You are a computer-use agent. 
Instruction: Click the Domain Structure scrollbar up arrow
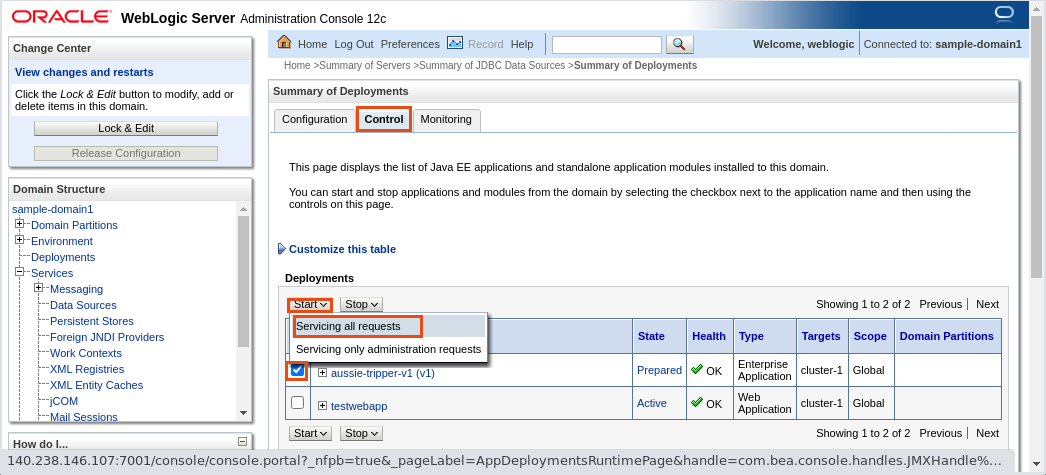(x=243, y=209)
